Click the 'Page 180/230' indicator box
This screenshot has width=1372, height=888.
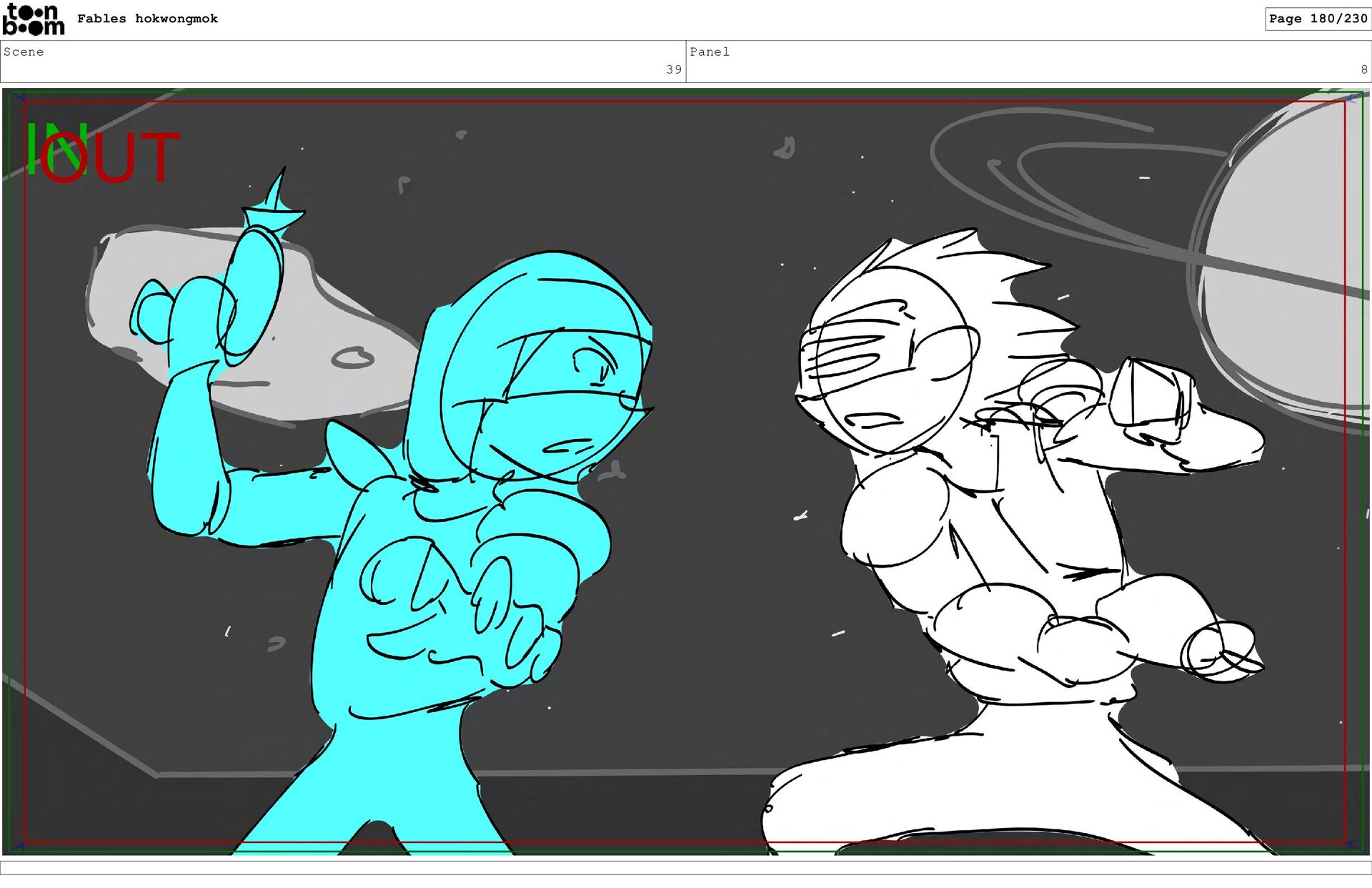pyautogui.click(x=1317, y=19)
